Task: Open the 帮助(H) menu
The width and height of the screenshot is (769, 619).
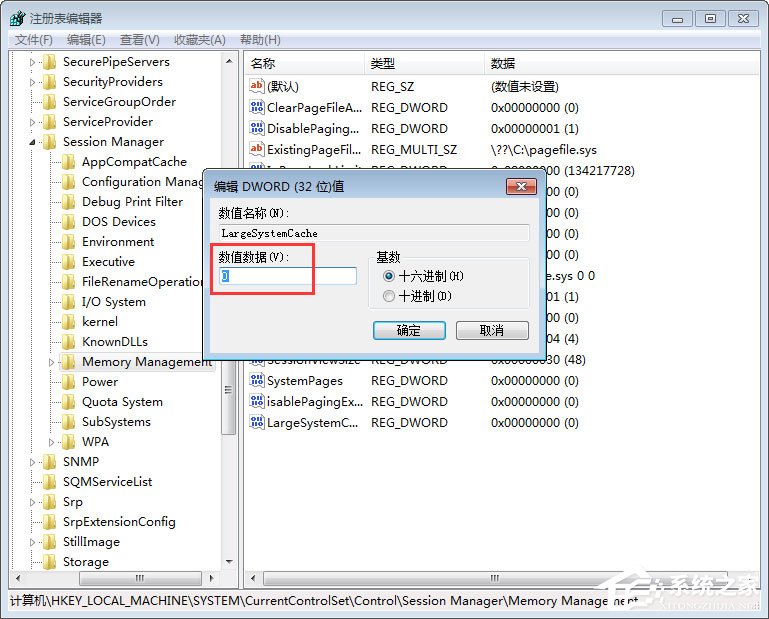Action: (x=260, y=40)
